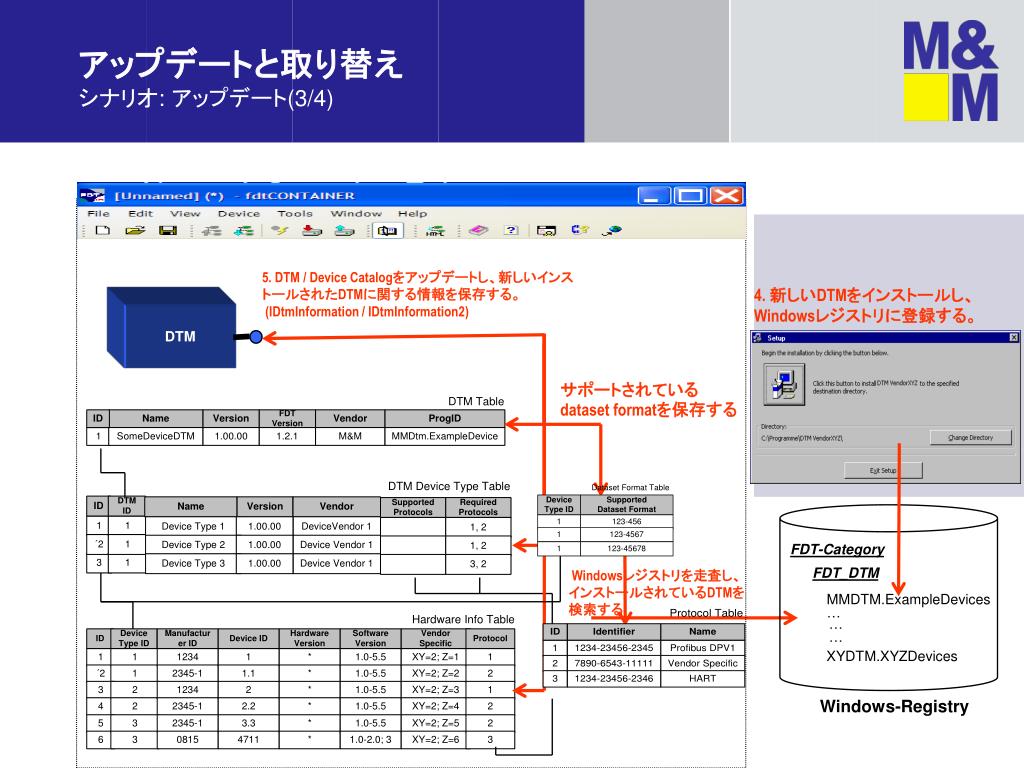
Task: Click the blue gear refresh toolbar icon
Action: (580, 230)
